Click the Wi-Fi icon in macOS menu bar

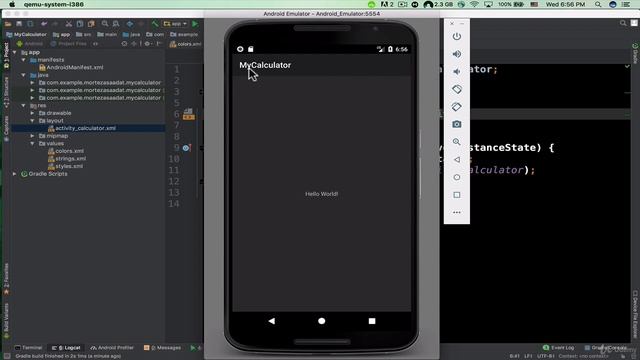(474, 4)
